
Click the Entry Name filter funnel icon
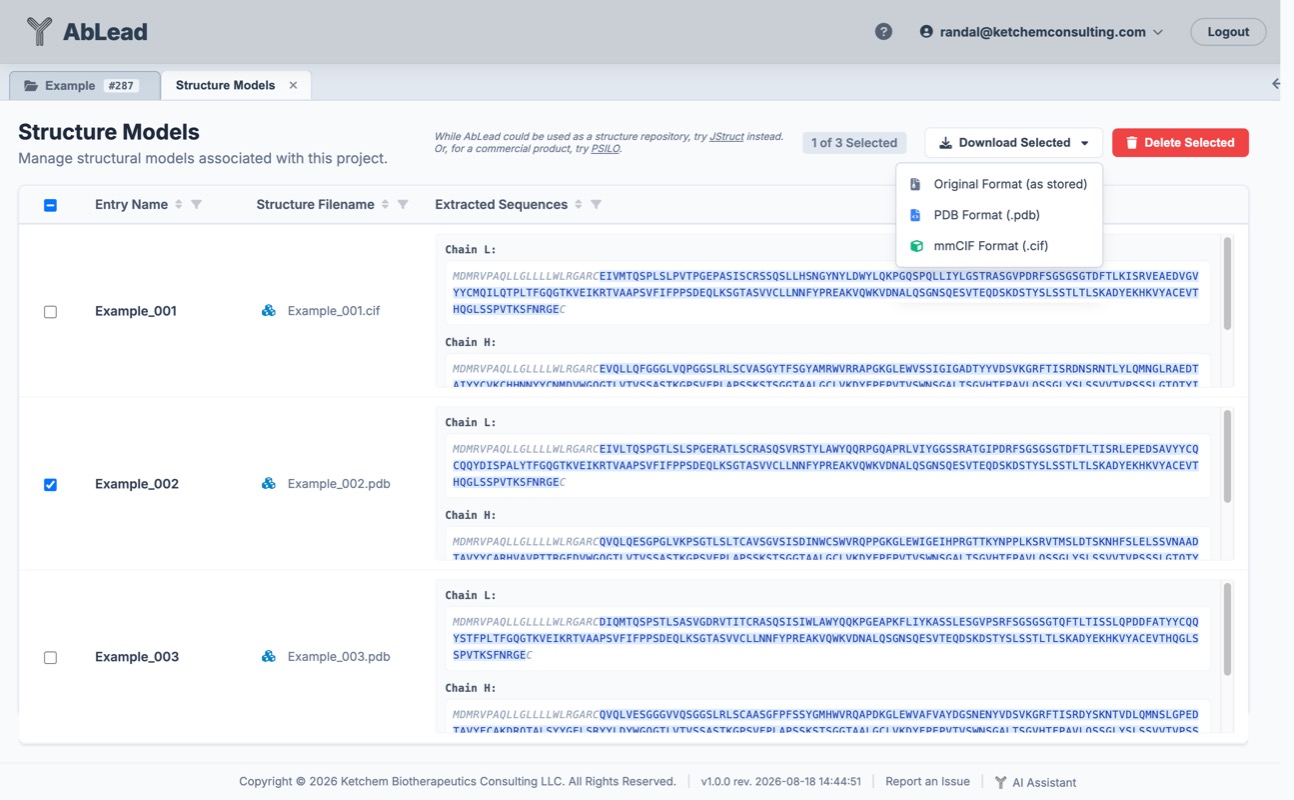coord(196,204)
